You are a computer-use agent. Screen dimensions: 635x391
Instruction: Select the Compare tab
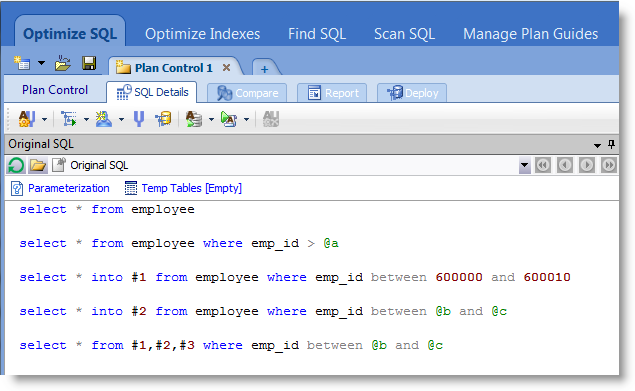247,93
